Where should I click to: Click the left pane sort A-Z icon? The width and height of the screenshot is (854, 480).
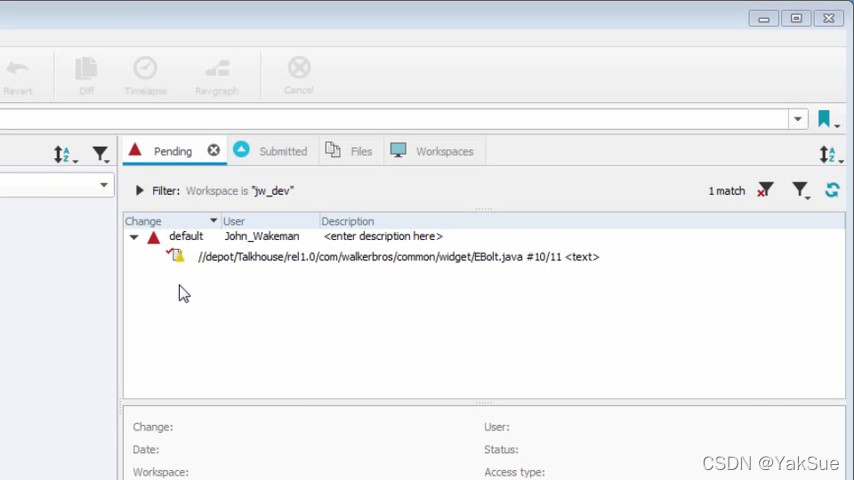(65, 154)
